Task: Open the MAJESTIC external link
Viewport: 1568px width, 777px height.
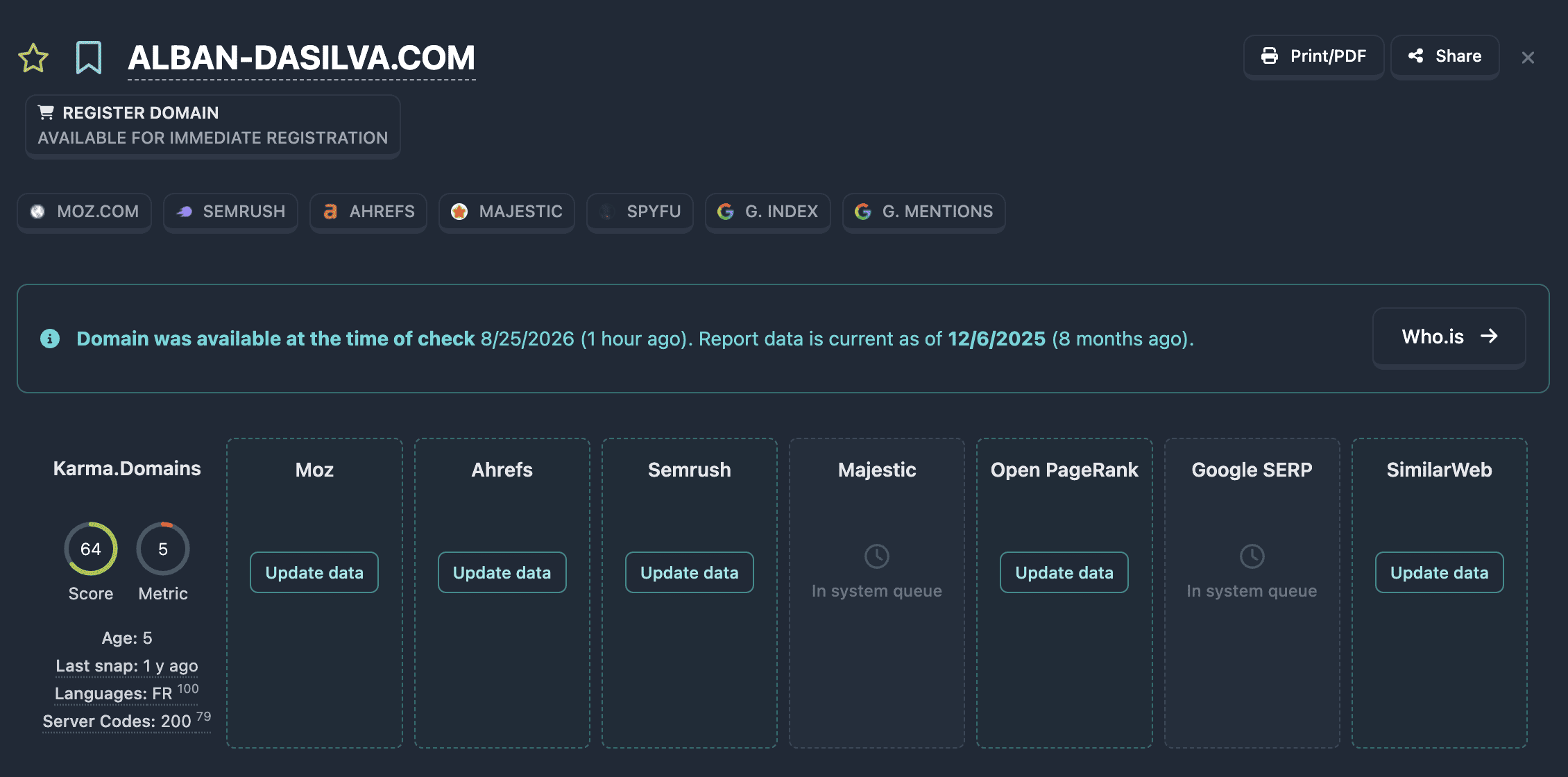Action: (x=507, y=212)
